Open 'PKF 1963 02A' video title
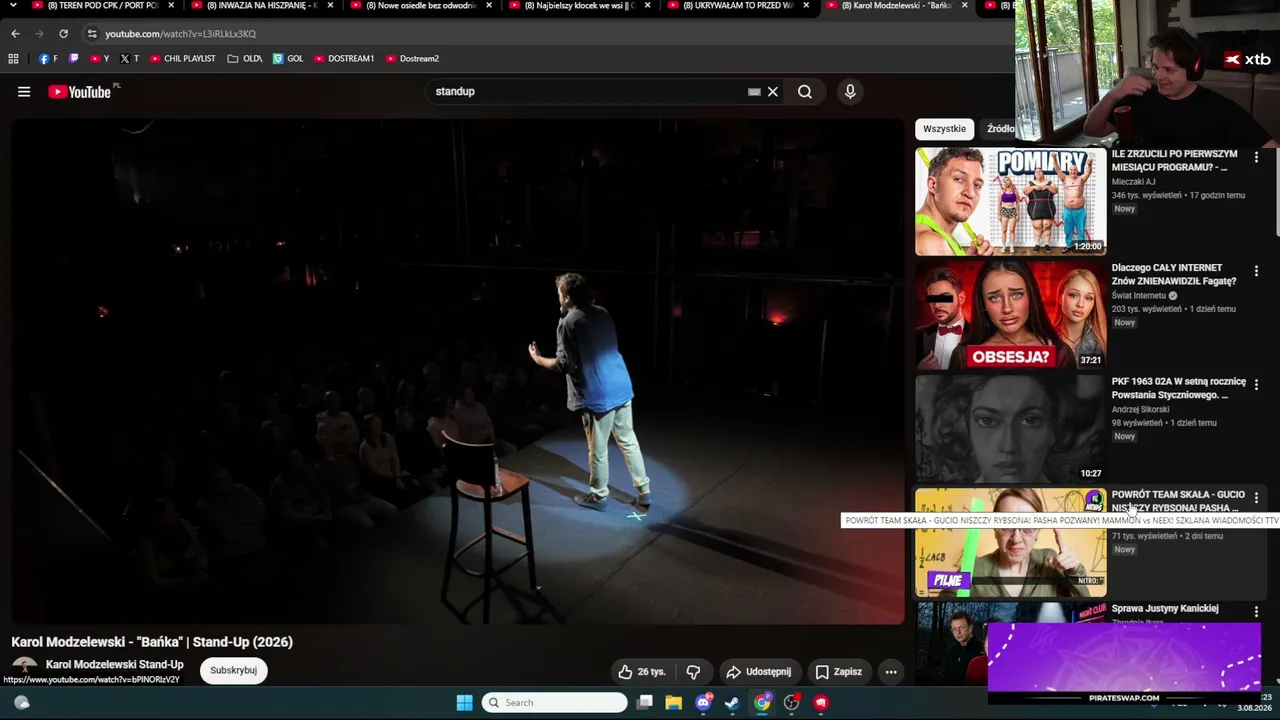The image size is (1280, 720). point(1179,388)
